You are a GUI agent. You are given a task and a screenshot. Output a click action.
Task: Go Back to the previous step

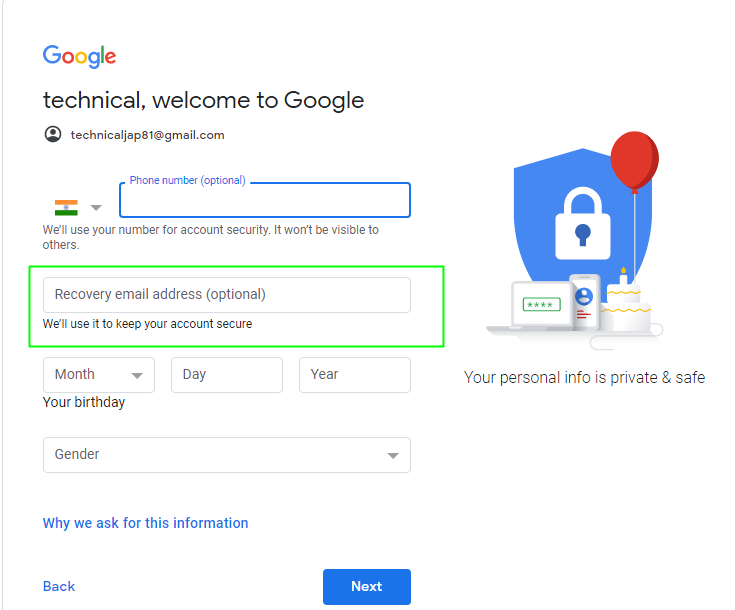tap(59, 586)
